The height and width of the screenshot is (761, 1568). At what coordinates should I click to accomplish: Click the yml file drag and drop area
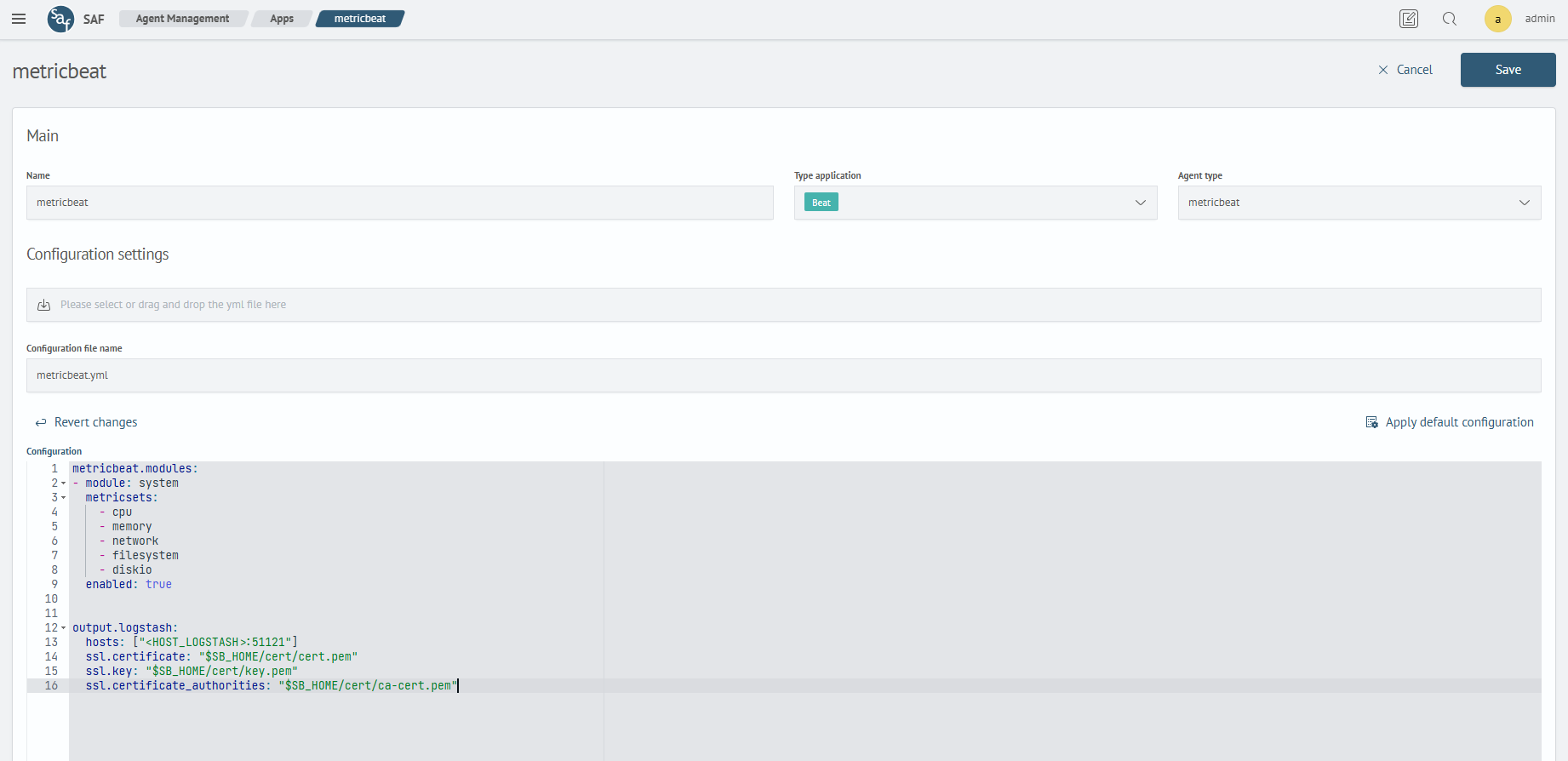tap(784, 305)
